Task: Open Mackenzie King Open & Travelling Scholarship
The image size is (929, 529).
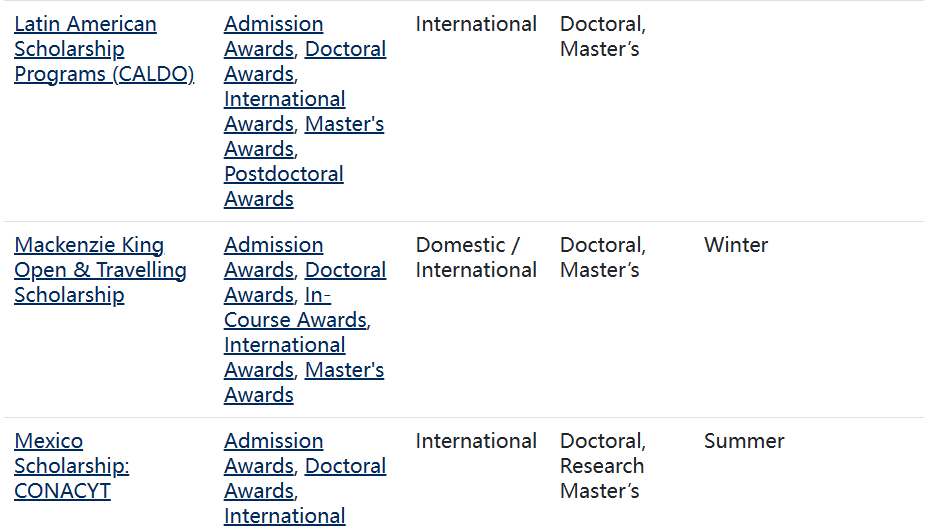Action: click(89, 245)
